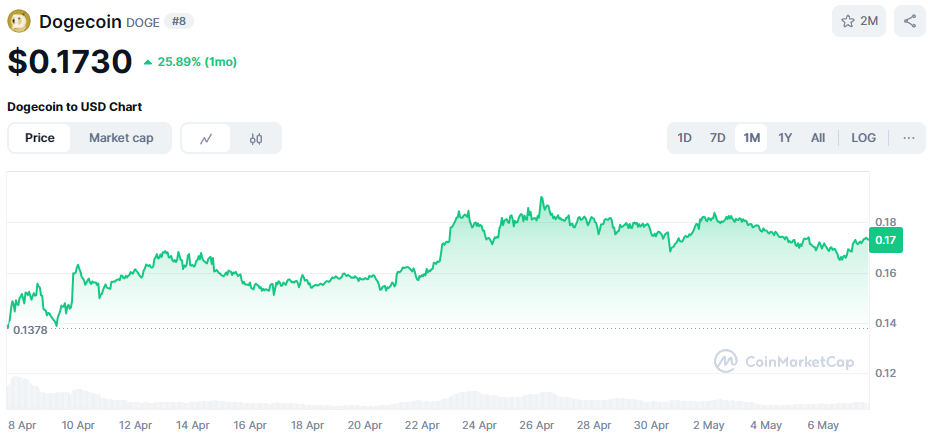Click the current price 0.17 label
928x434 pixels.
[x=885, y=239]
